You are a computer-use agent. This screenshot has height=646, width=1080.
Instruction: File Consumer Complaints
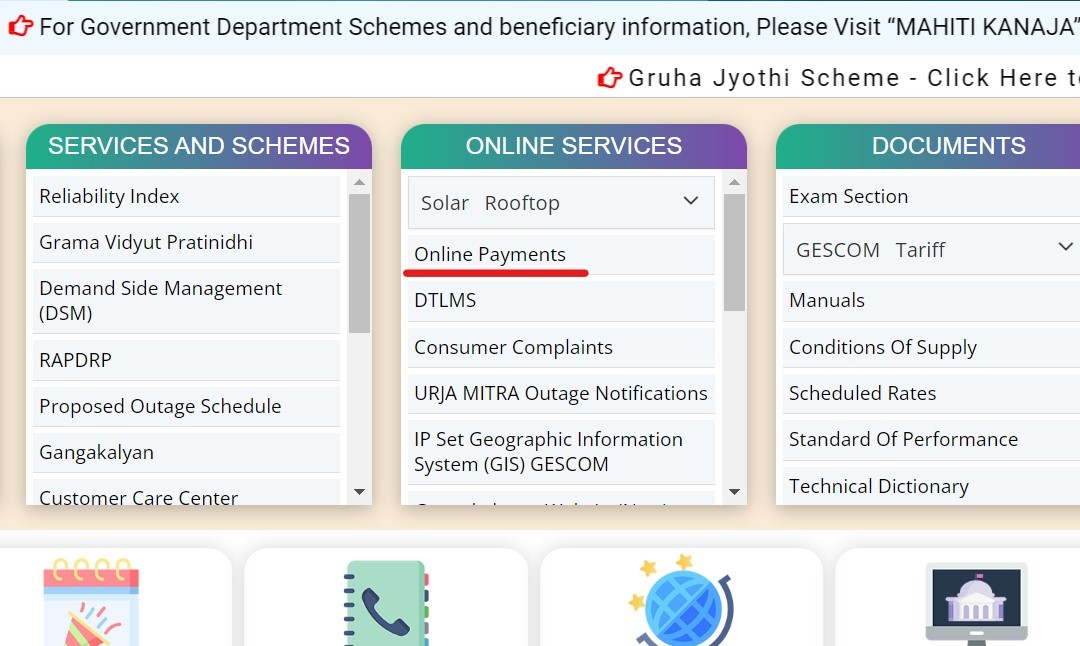(513, 347)
